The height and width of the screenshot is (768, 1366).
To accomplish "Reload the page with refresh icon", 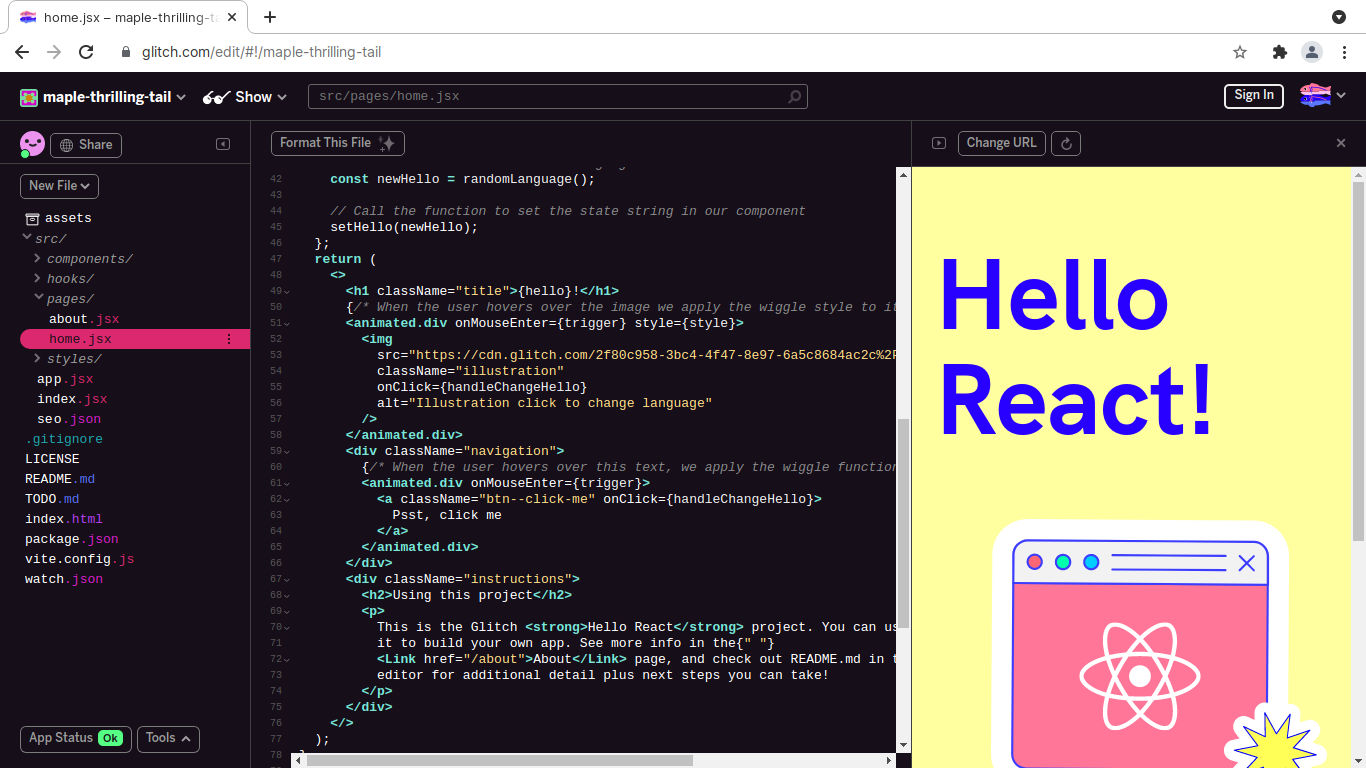I will pos(86,52).
